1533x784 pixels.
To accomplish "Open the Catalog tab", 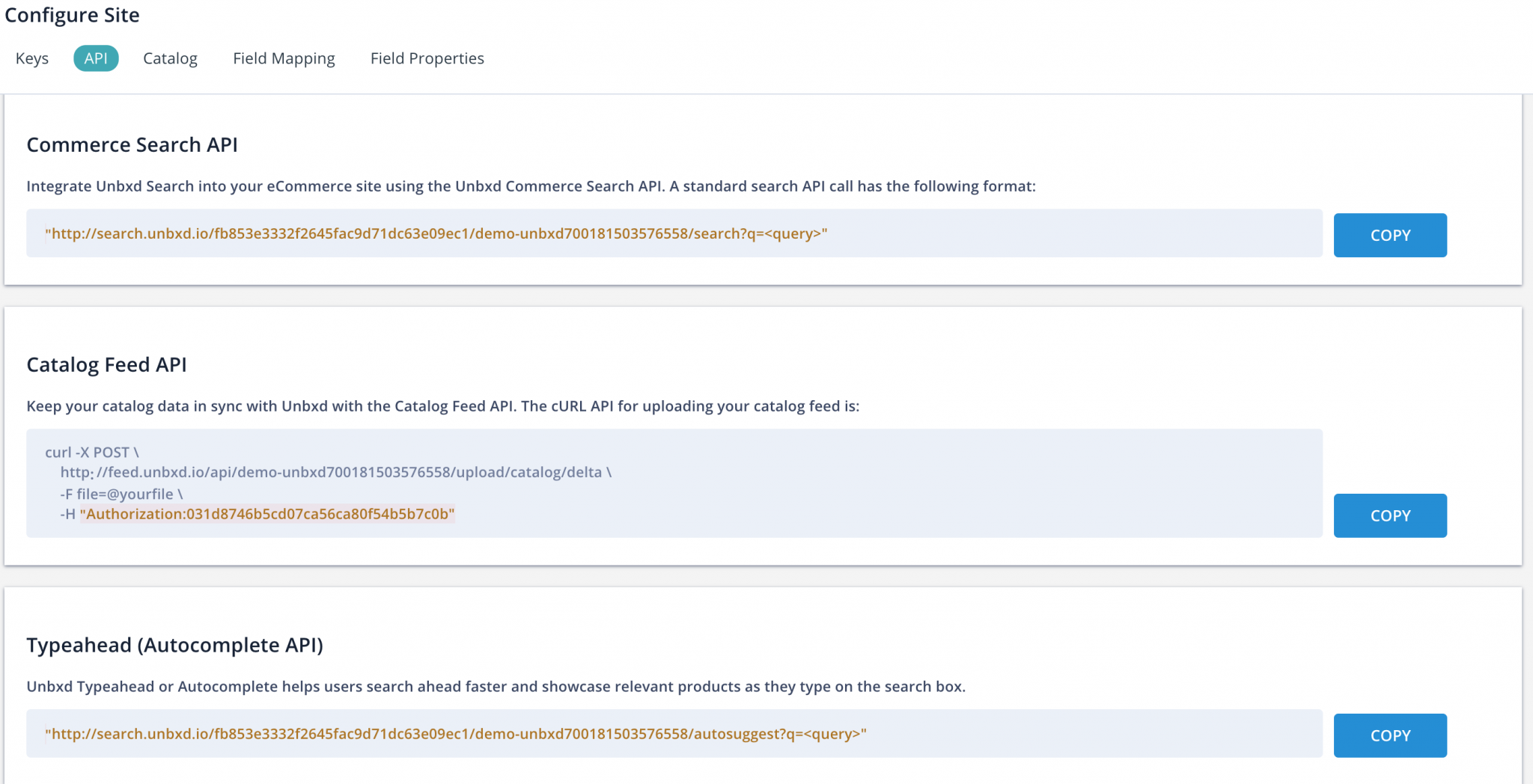I will point(170,58).
